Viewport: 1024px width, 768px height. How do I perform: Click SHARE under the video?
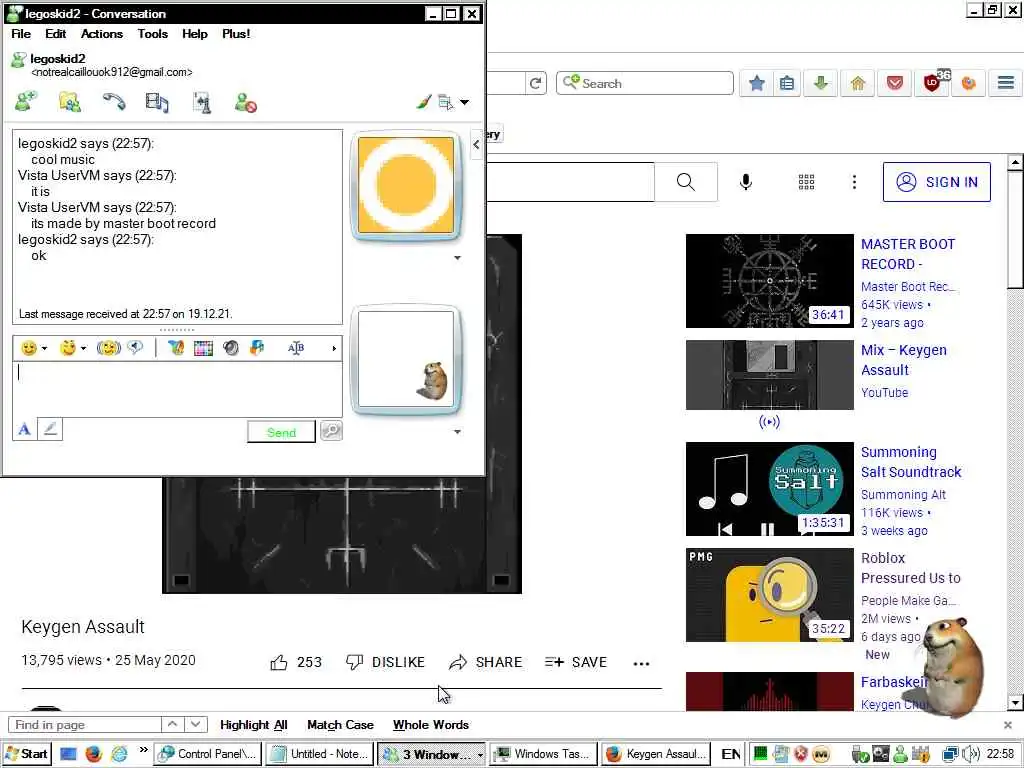pyautogui.click(x=486, y=662)
